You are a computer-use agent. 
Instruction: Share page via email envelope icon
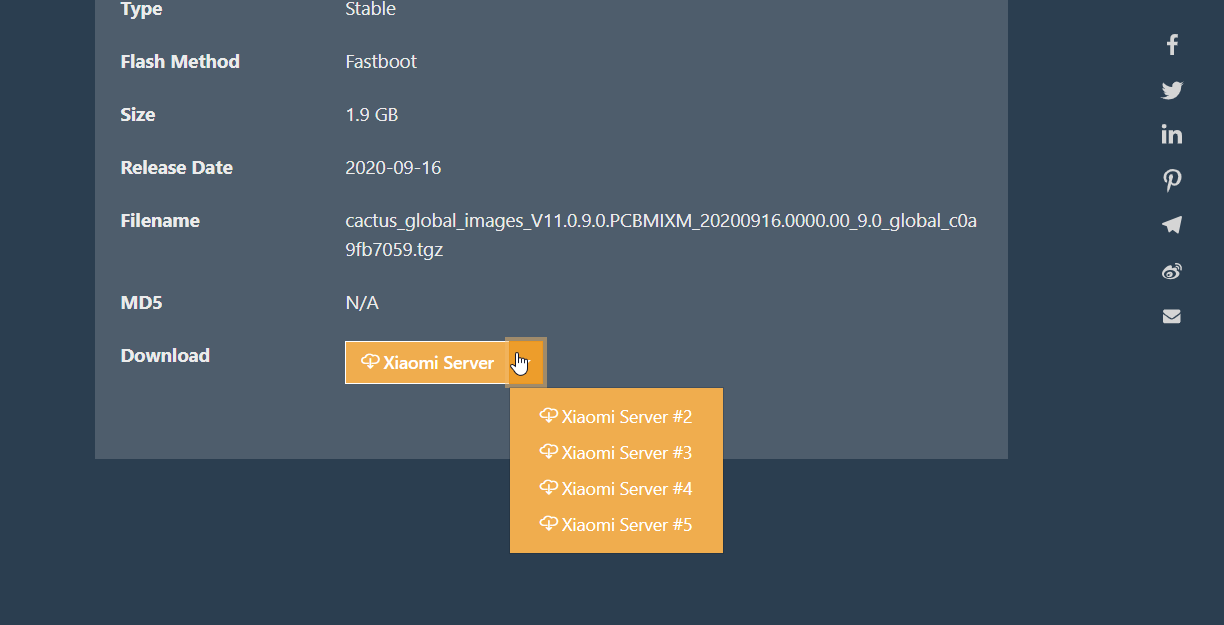[1172, 316]
